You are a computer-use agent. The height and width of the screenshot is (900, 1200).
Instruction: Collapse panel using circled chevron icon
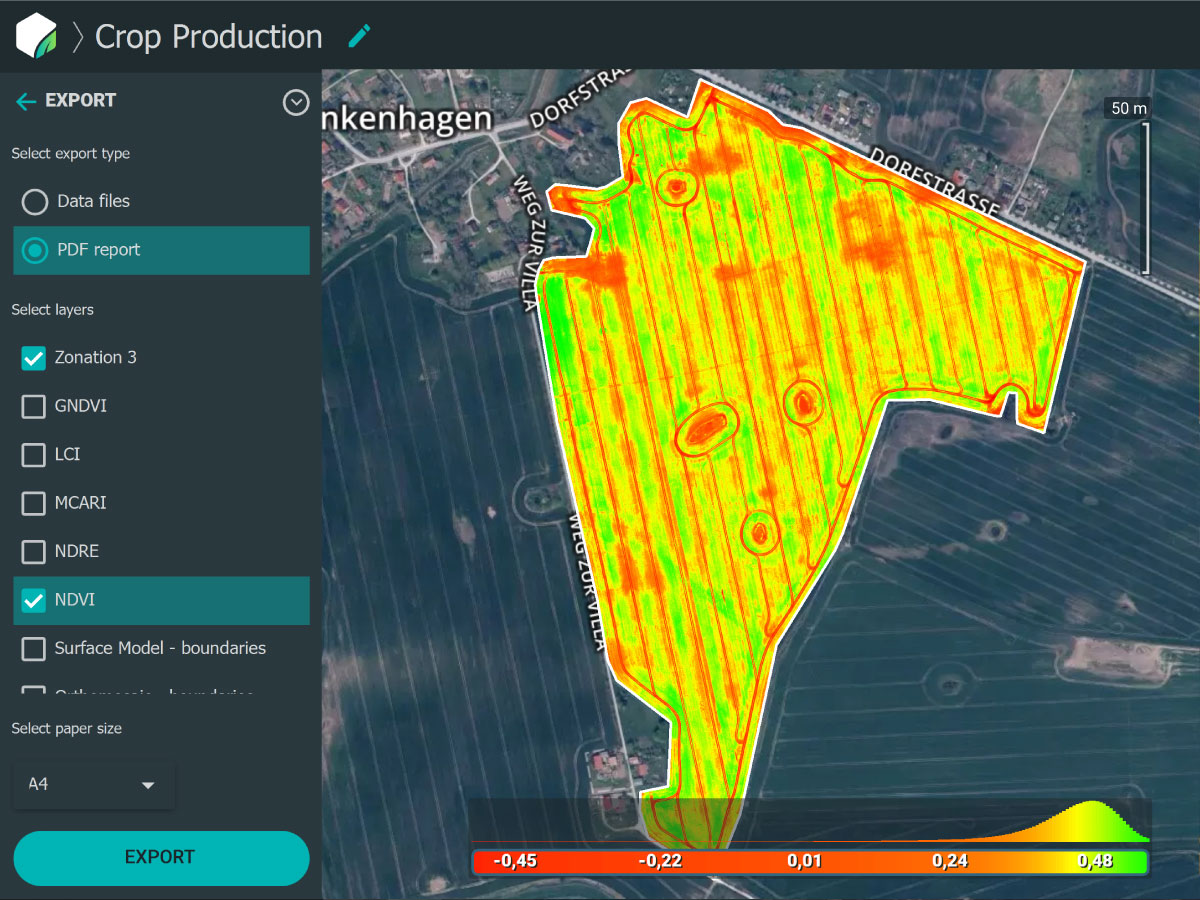(296, 102)
